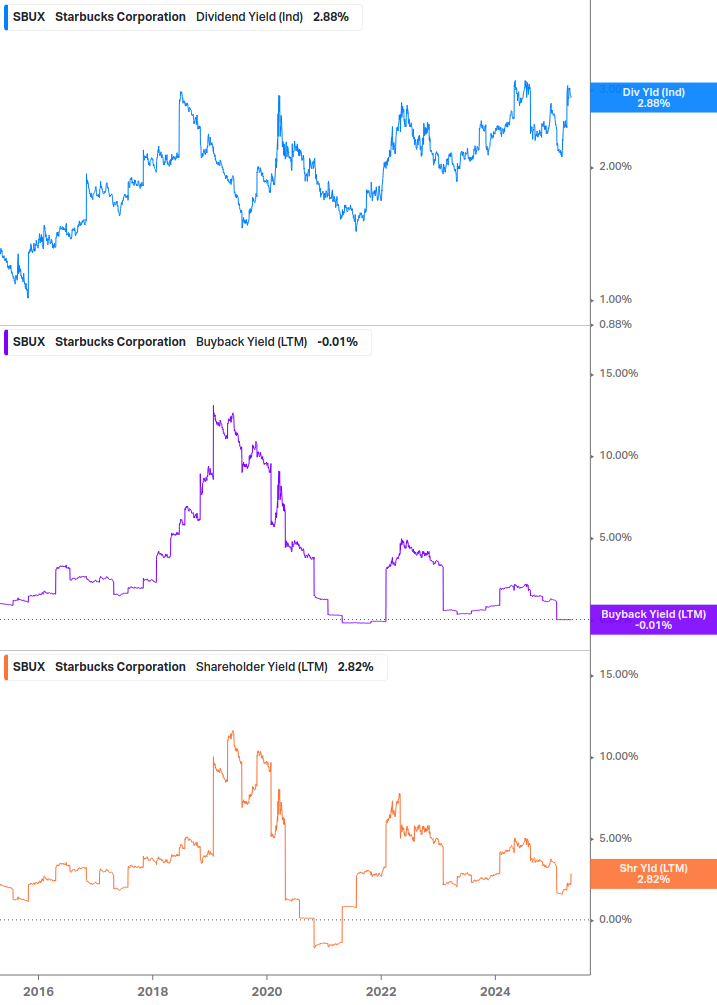717x1005 pixels.
Task: Click the 2.00% tick on the dividend yield axis
Action: tap(615, 167)
